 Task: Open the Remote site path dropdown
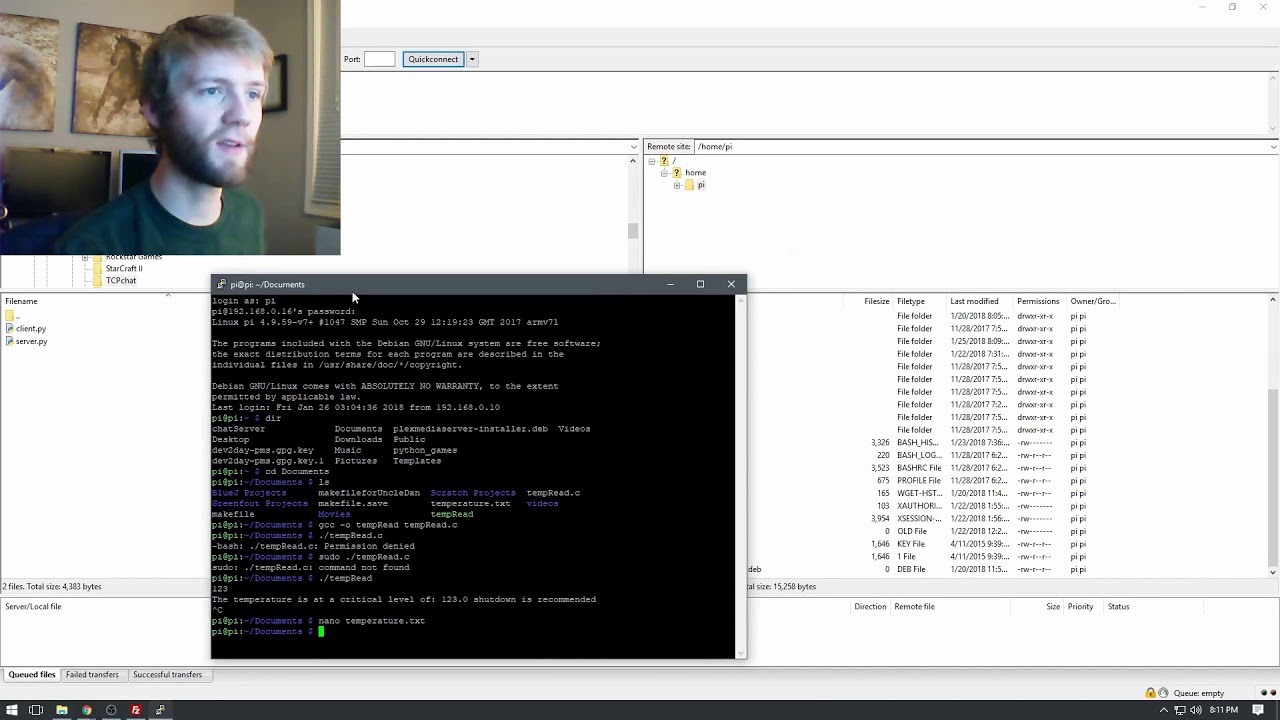click(x=1273, y=147)
